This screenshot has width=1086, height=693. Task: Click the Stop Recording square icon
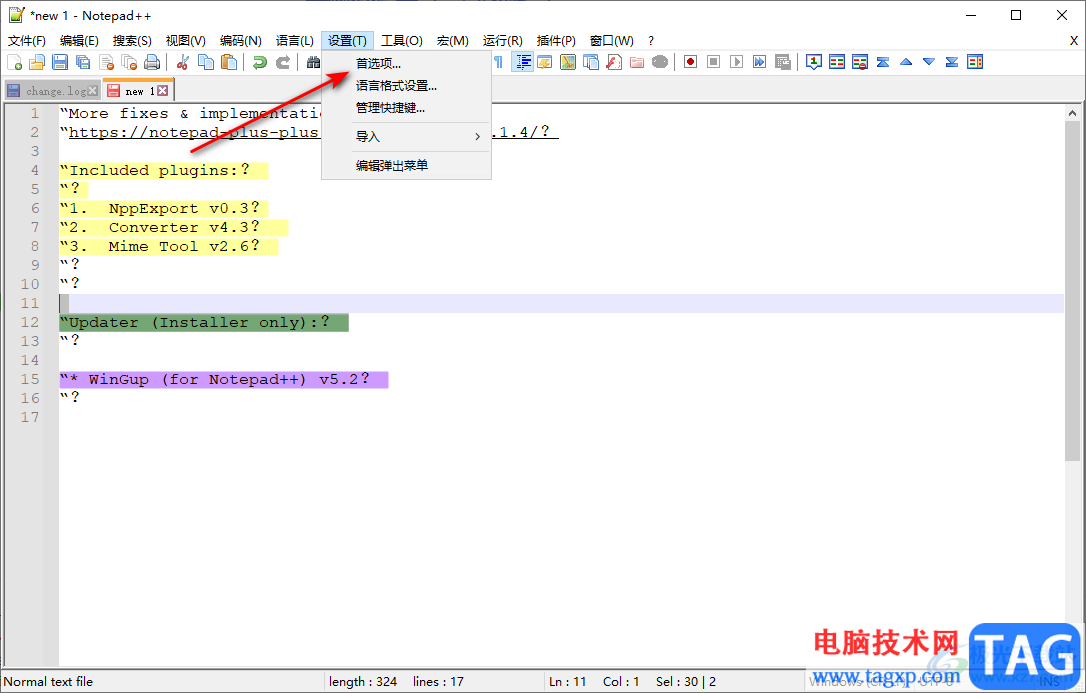coord(713,62)
